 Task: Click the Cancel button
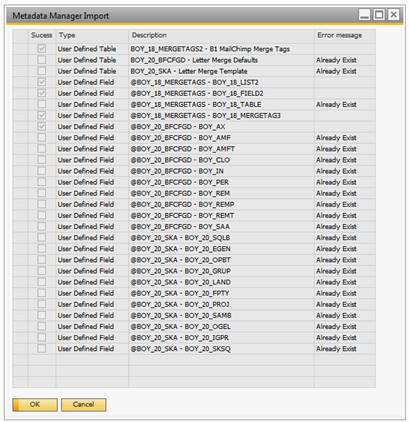[84, 404]
